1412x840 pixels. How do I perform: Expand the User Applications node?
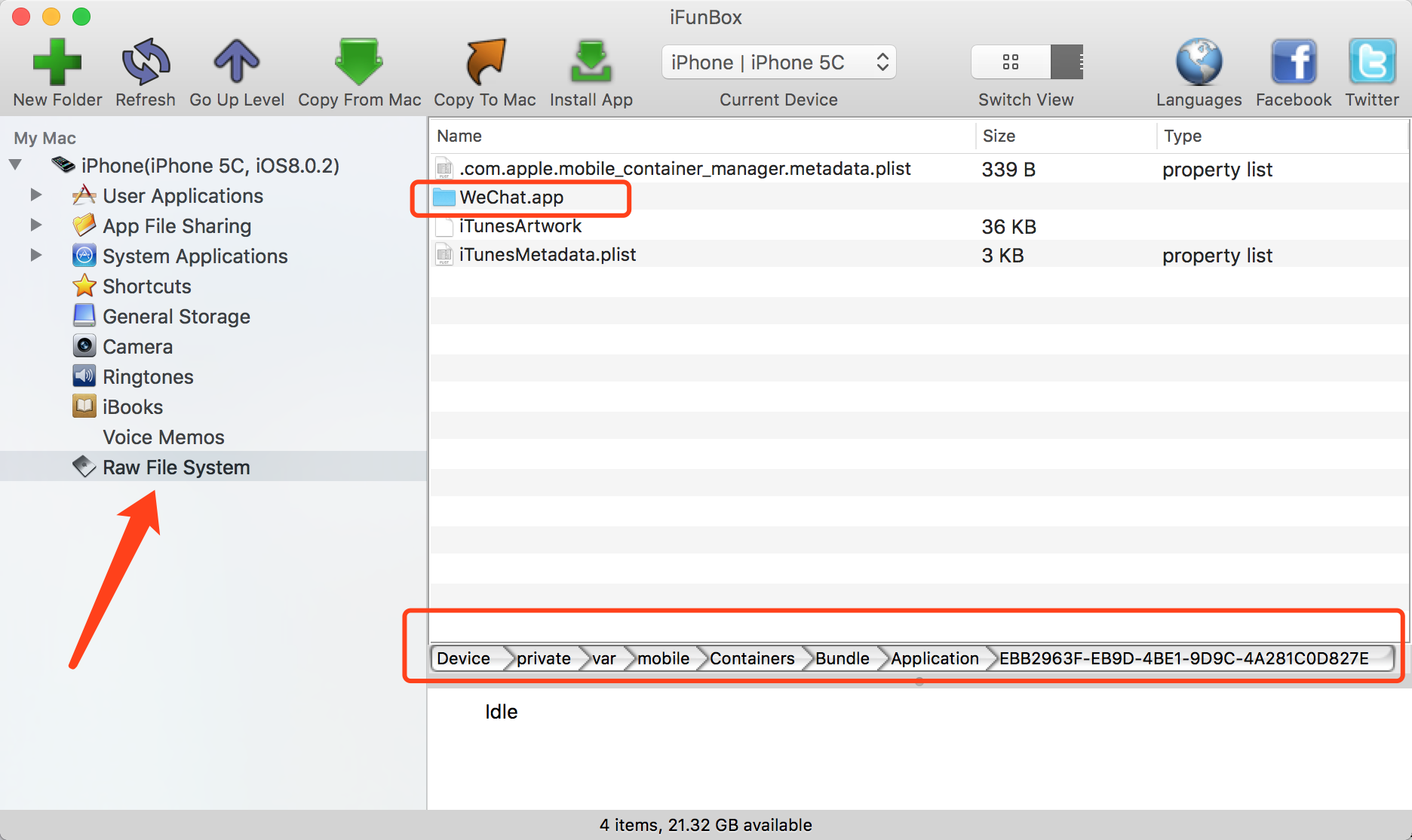[x=35, y=195]
